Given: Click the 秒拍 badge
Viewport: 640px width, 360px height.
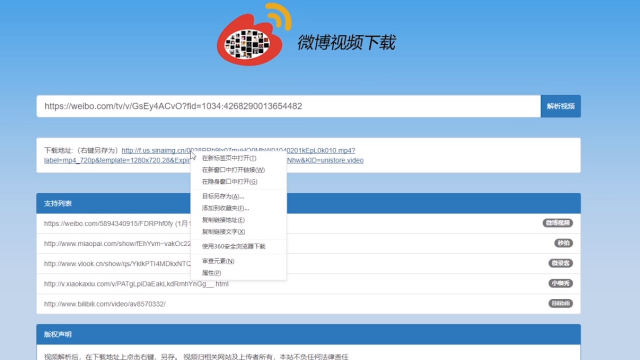Looking at the screenshot, I should point(563,243).
